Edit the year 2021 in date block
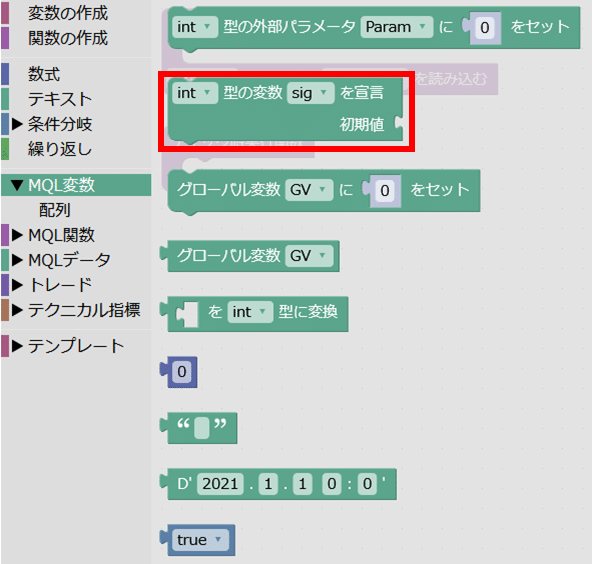This screenshot has width=592, height=564. click(x=220, y=484)
